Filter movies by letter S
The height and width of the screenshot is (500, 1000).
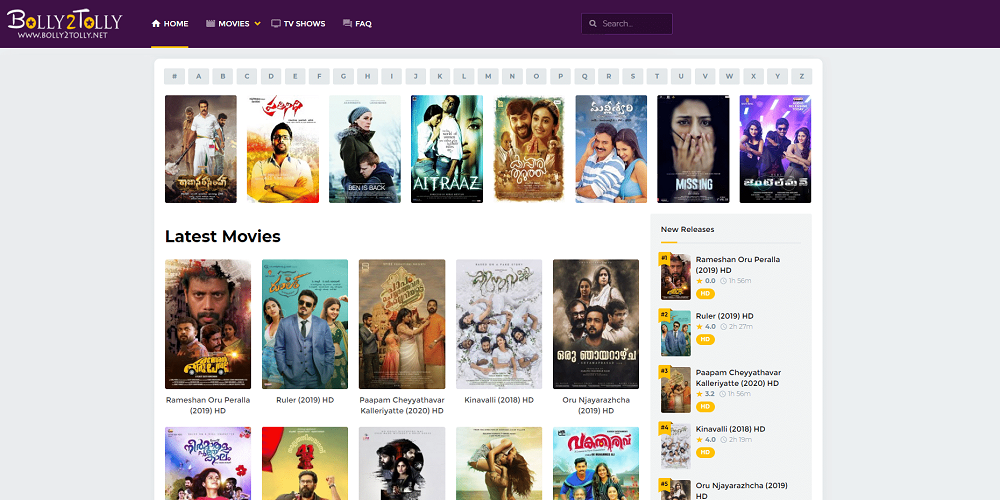coord(633,77)
